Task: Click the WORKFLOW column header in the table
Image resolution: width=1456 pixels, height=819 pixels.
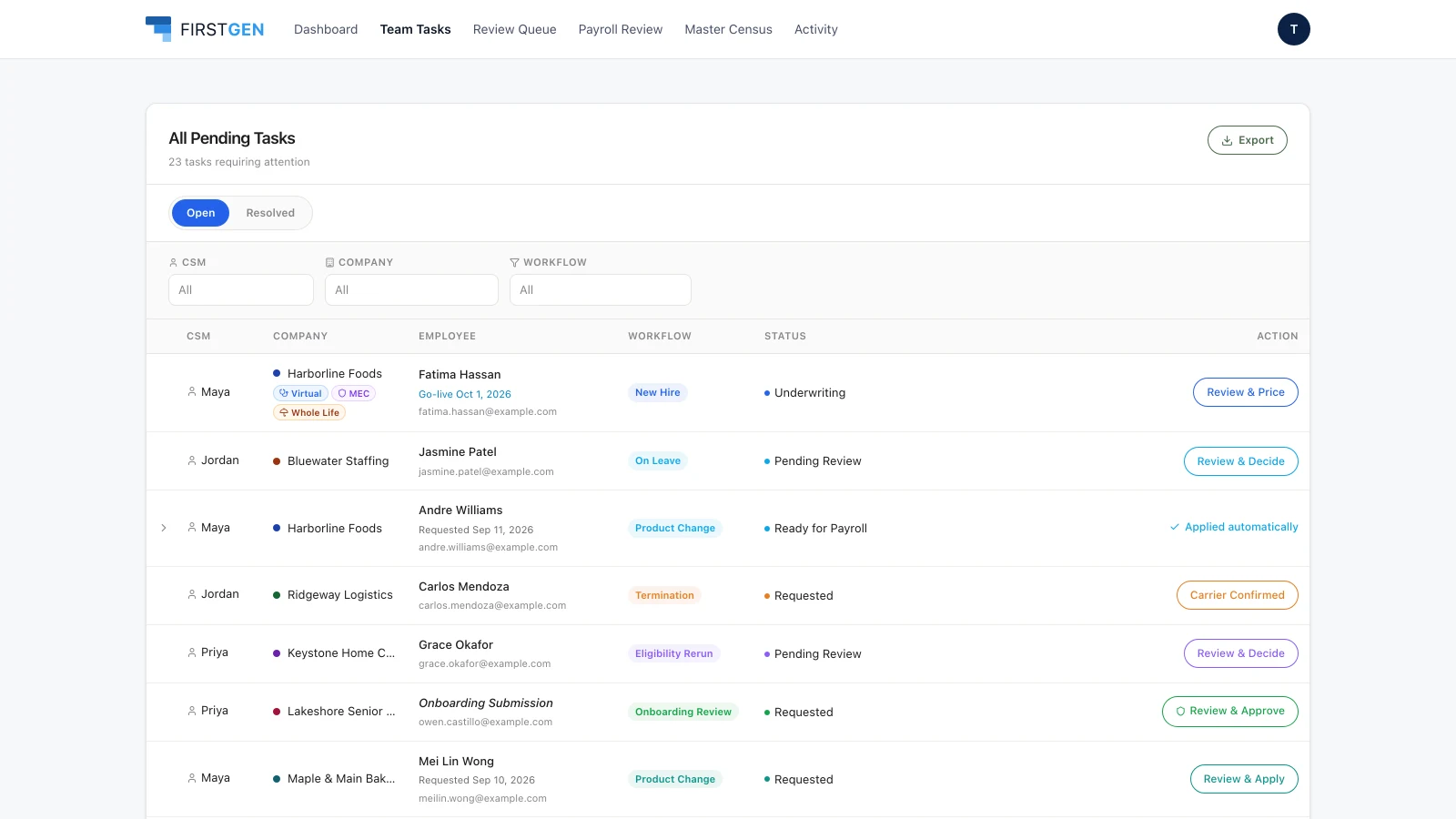Action: coord(660,336)
